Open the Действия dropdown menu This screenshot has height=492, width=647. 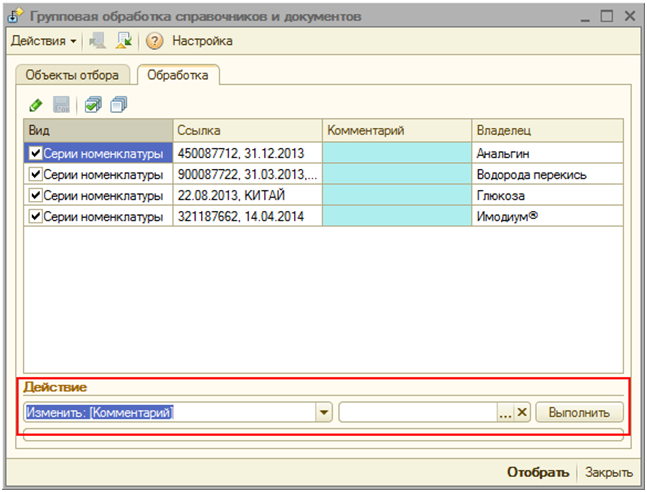pos(44,41)
